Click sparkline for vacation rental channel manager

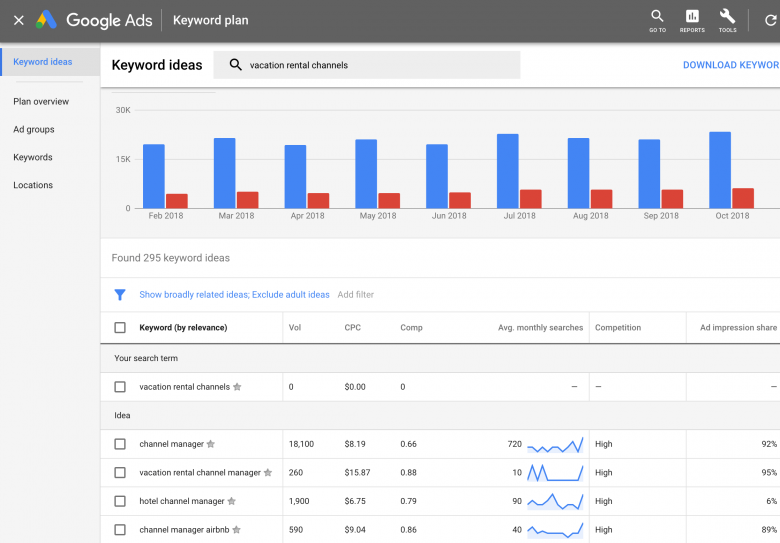tap(555, 472)
